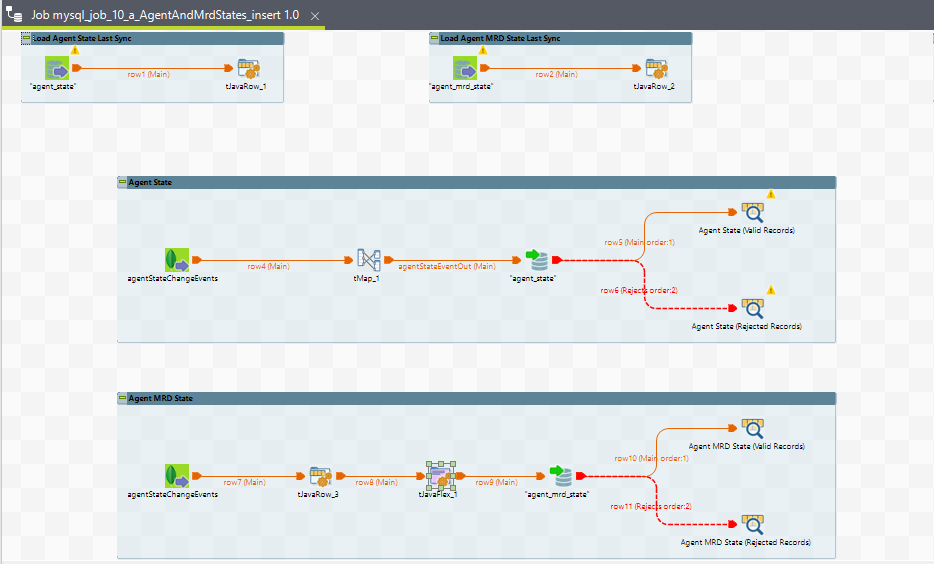
Task: Close the job editor tab
Action: [314, 17]
